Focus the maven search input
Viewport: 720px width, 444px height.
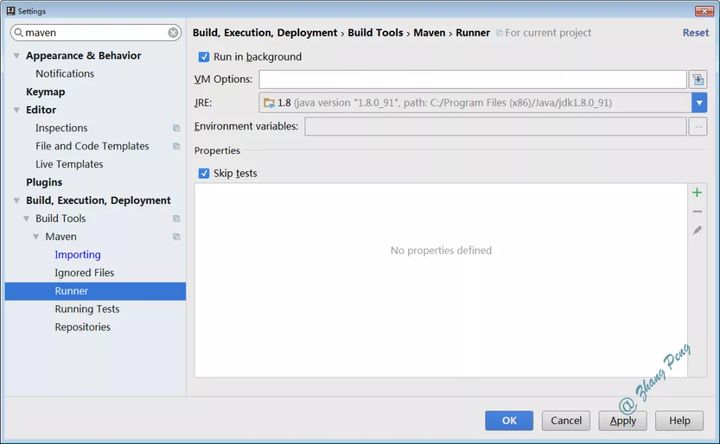coord(96,33)
